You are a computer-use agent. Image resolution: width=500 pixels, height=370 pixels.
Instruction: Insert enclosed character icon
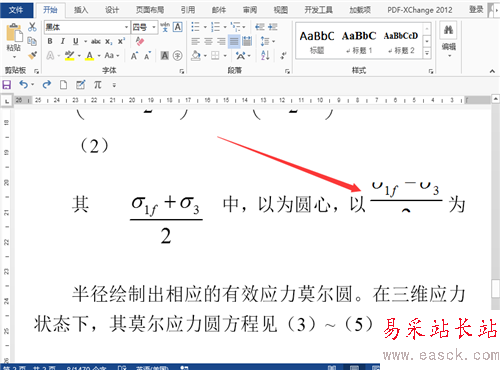[178, 55]
